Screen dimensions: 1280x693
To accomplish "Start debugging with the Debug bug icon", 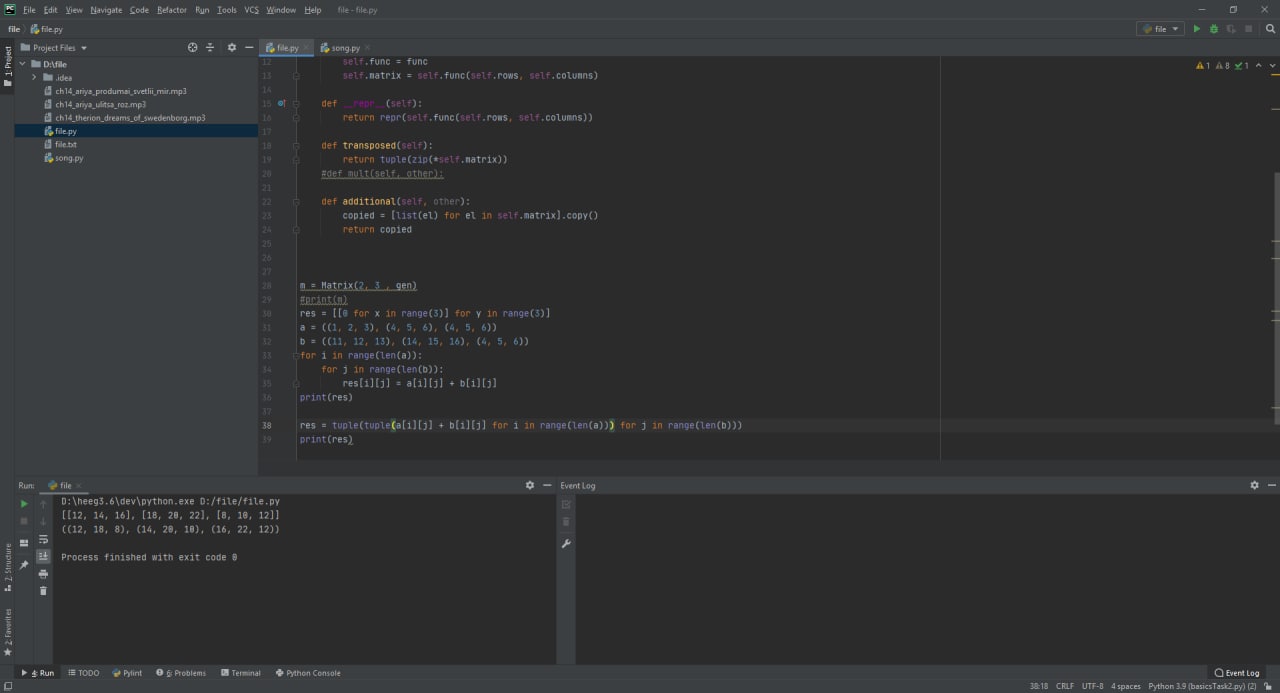I will tap(1214, 29).
